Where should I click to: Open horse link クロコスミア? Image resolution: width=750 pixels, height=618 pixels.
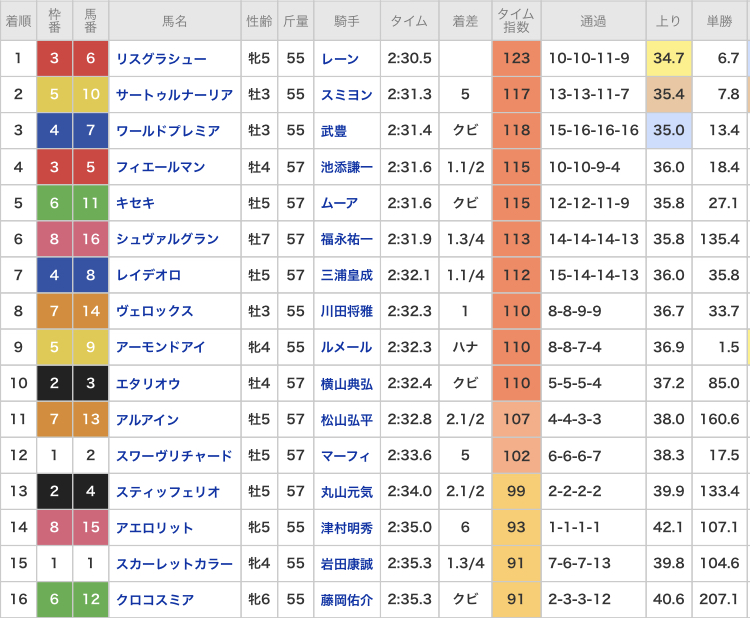tap(155, 599)
